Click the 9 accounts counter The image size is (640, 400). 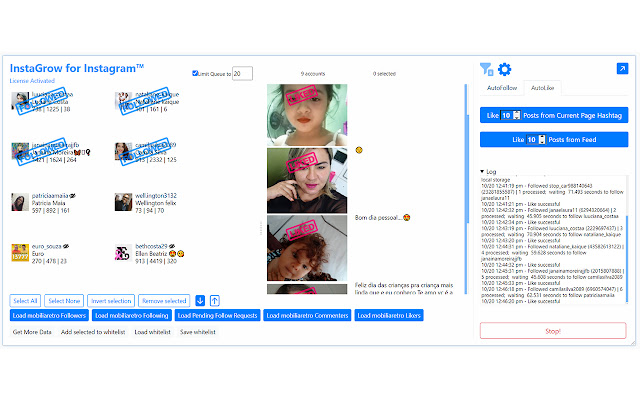[313, 74]
